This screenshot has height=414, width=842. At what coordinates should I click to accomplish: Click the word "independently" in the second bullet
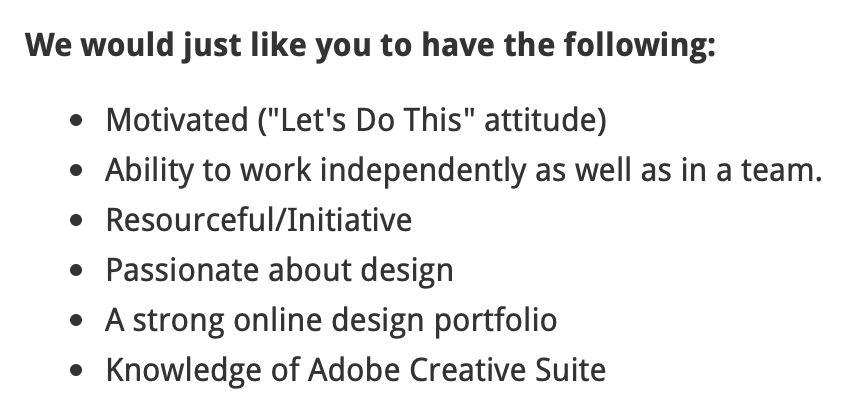coord(423,172)
